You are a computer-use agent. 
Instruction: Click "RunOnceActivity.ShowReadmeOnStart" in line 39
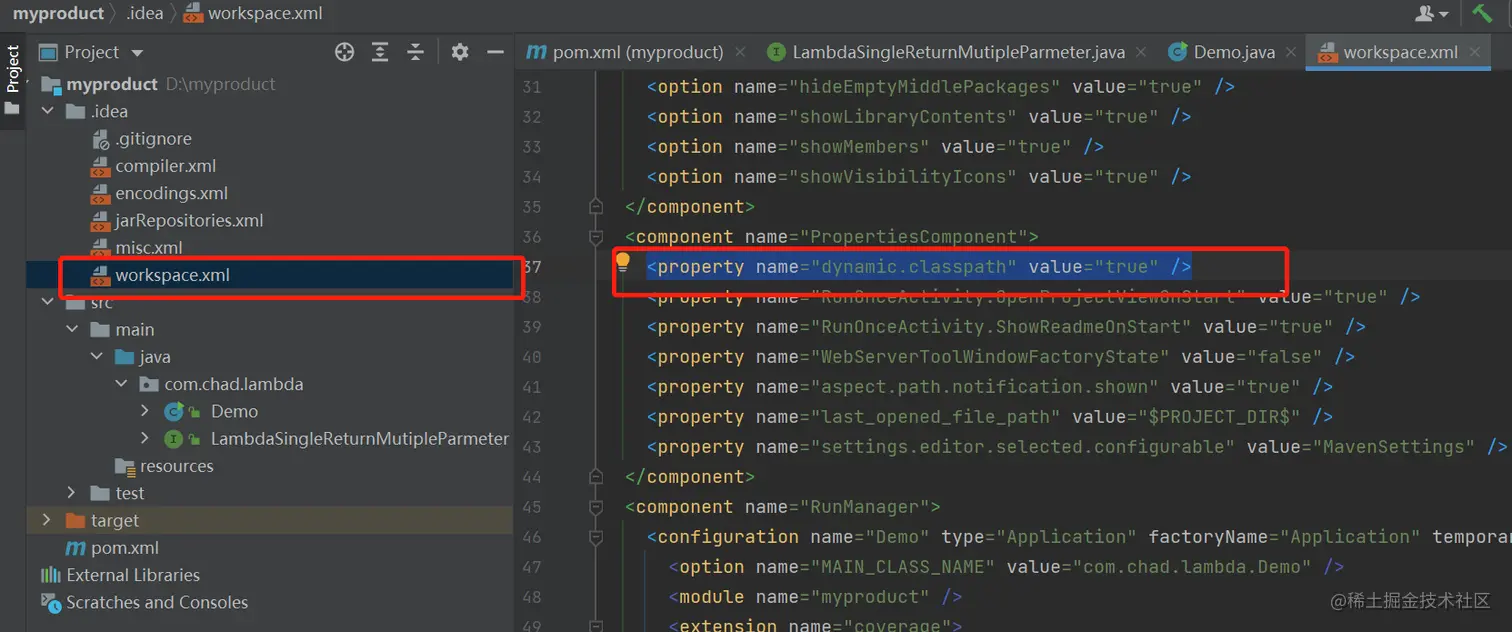pos(1001,327)
